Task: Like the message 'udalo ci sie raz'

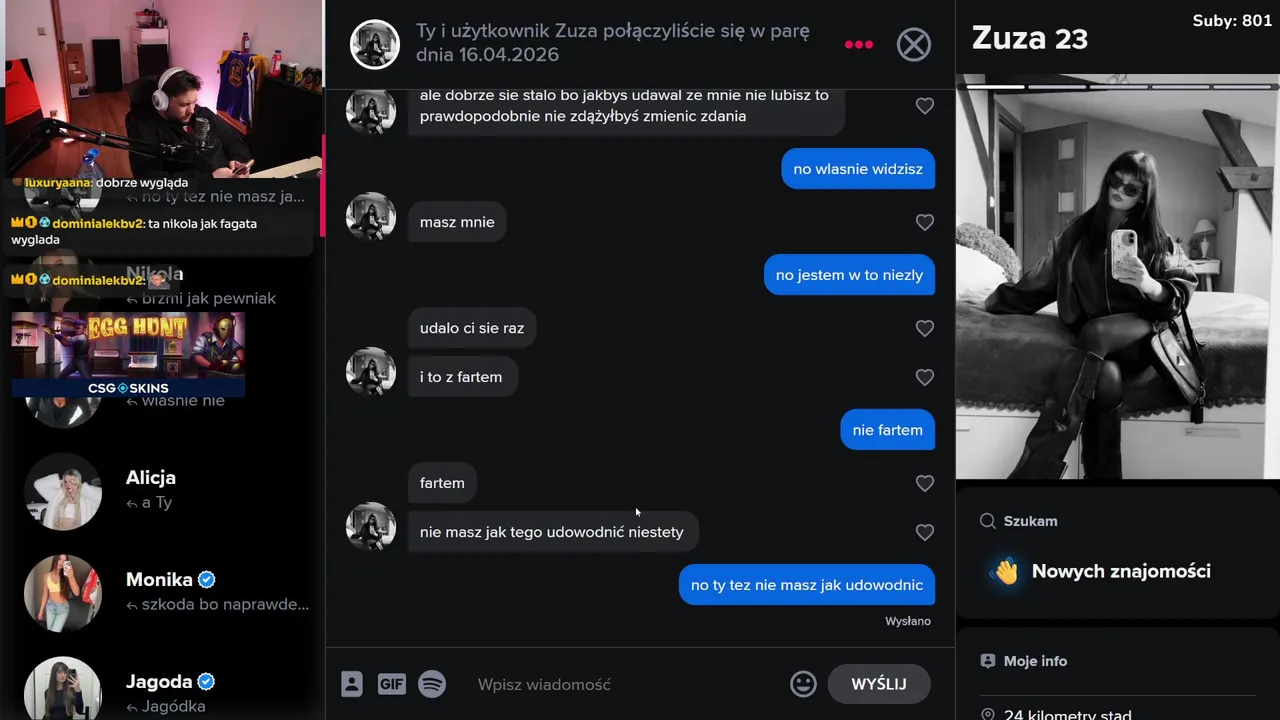Action: click(925, 328)
